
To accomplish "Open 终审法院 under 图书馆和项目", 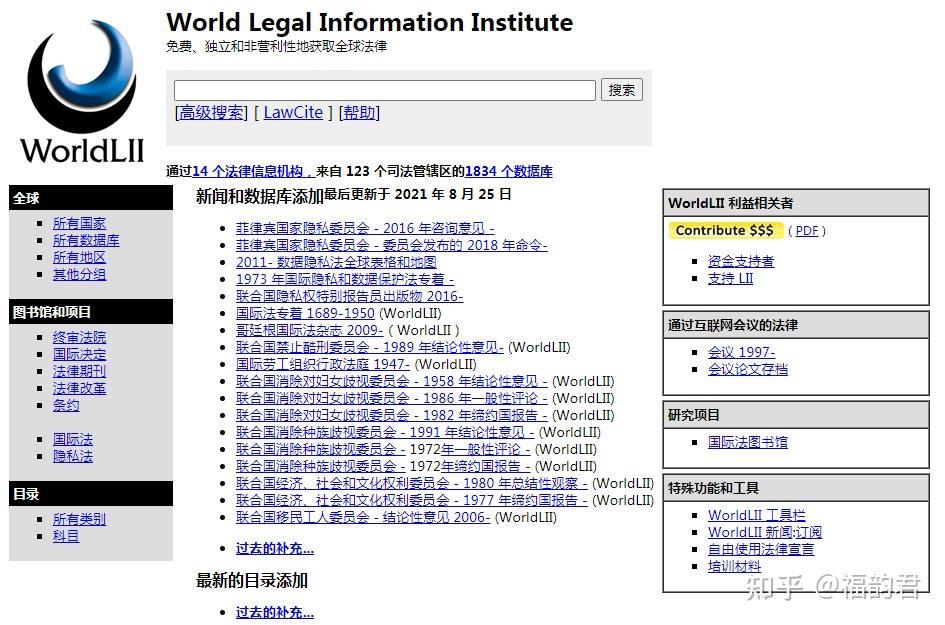I will (80, 337).
